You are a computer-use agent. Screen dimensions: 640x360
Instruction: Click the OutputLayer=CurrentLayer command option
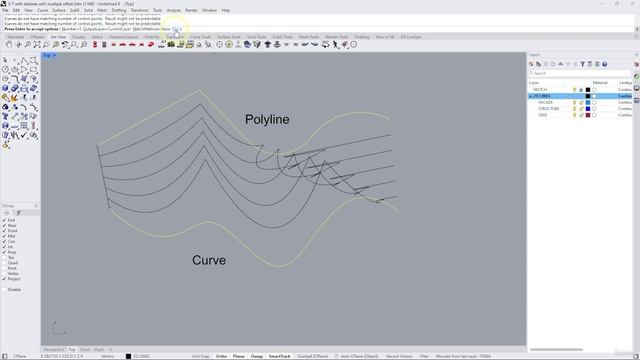coord(107,29)
